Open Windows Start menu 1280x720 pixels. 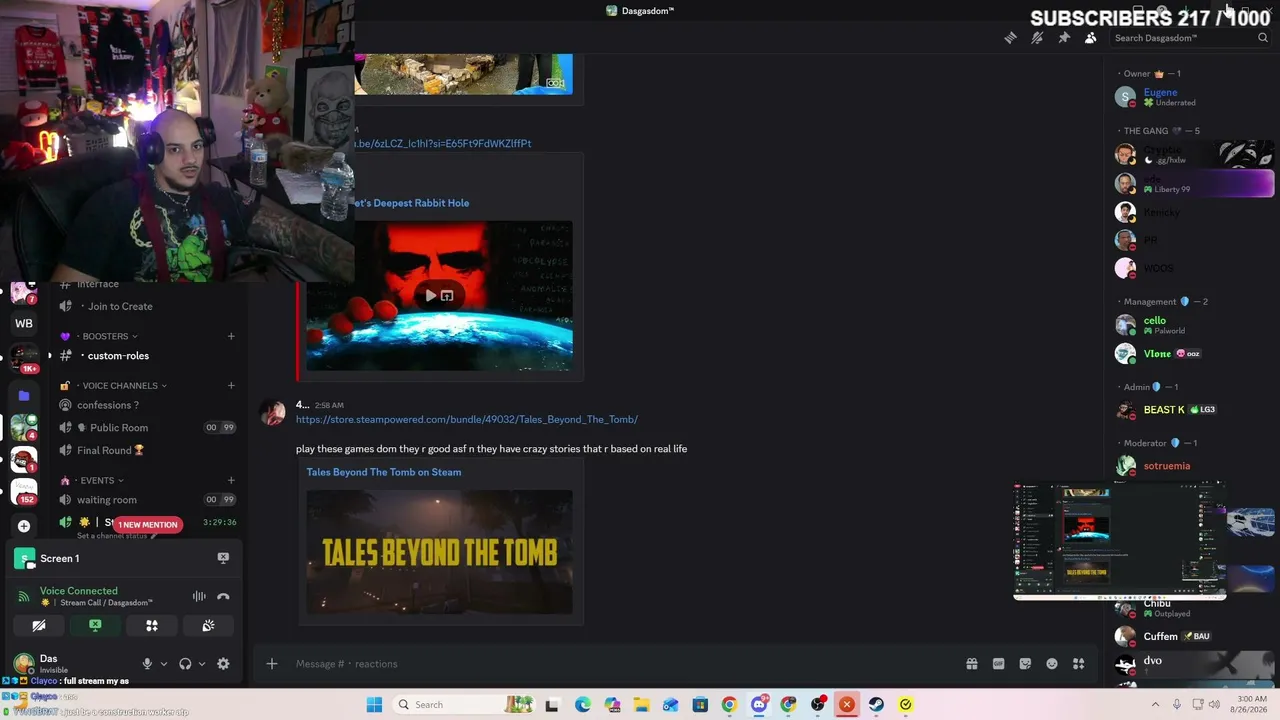tap(374, 705)
